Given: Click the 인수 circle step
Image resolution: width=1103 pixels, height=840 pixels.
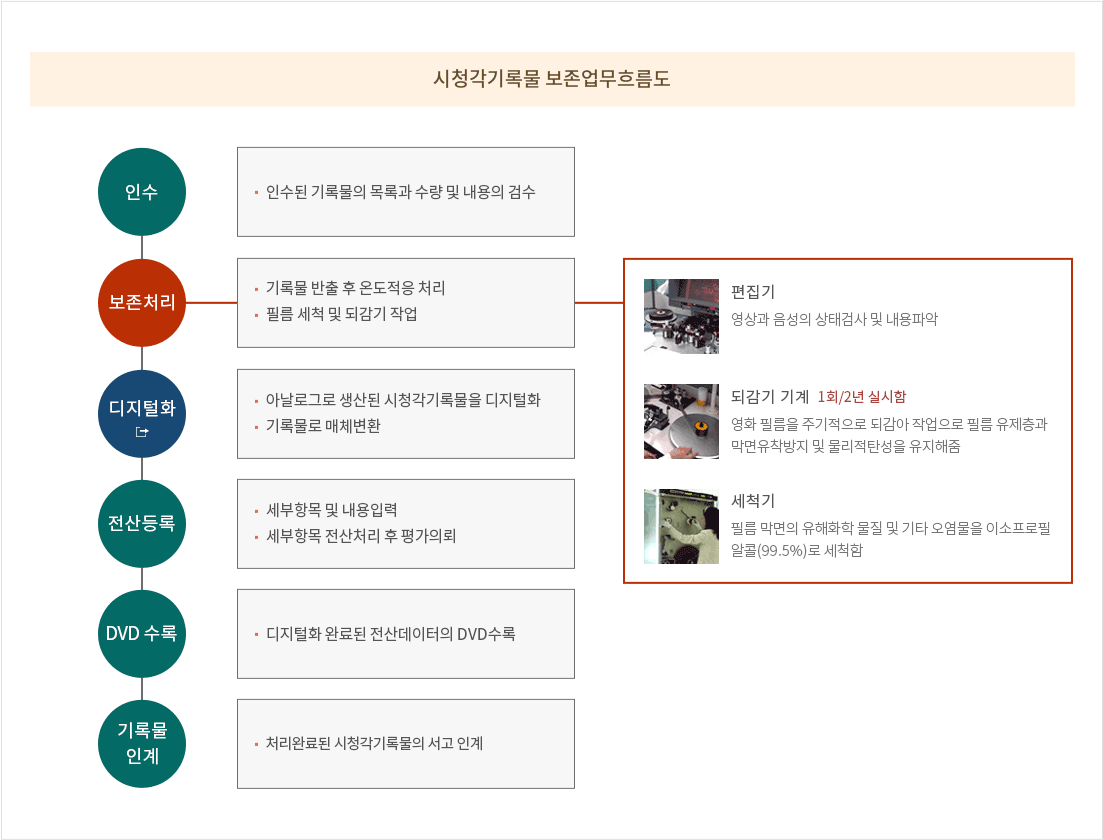Looking at the screenshot, I should 142,192.
